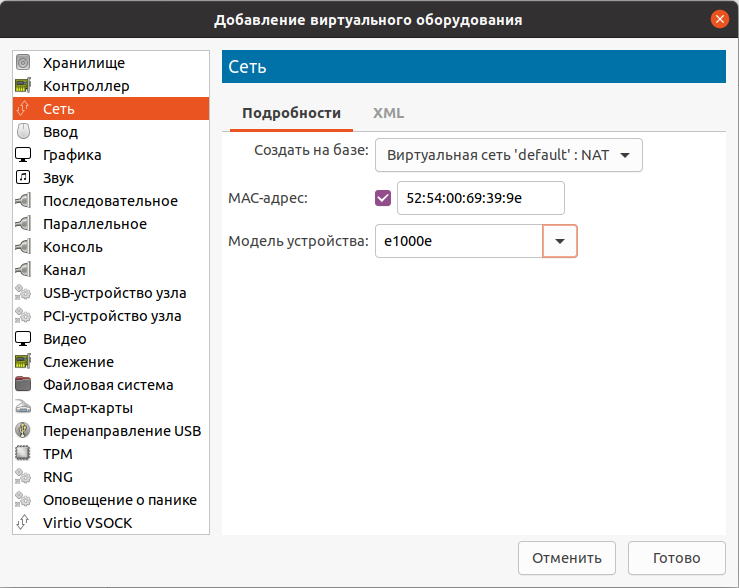Click the Сеть network arrows icon
The image size is (739, 588).
click(23, 108)
